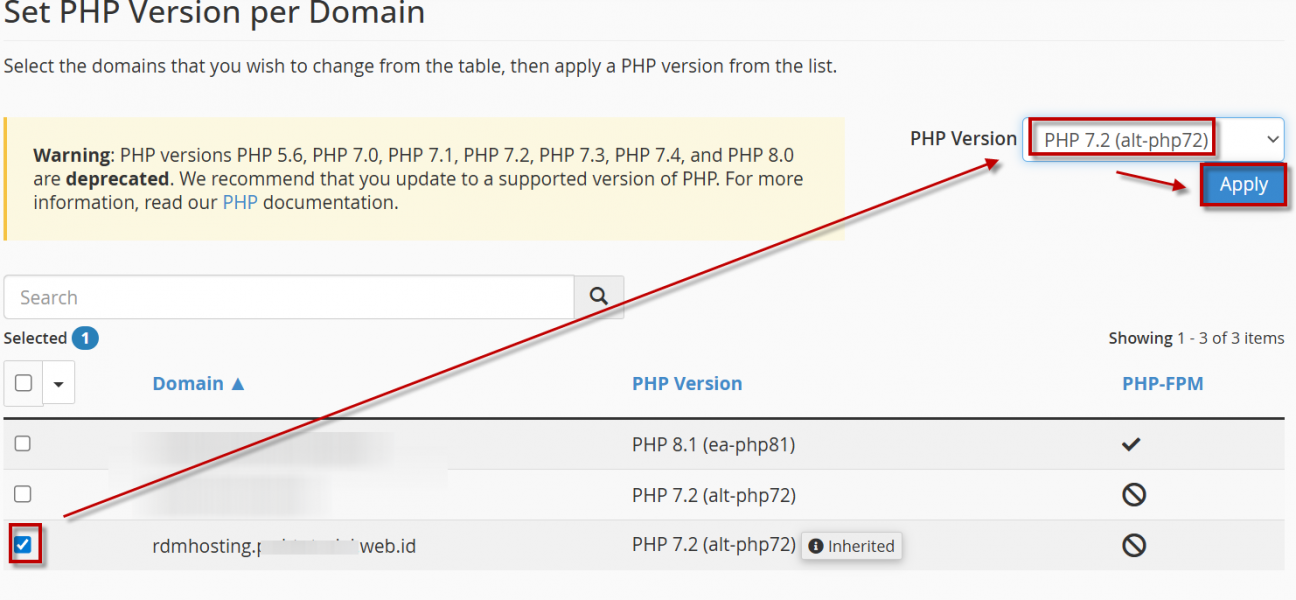Sort table by PHP Version column header
Screen dimensions: 1296x600
(x=687, y=384)
